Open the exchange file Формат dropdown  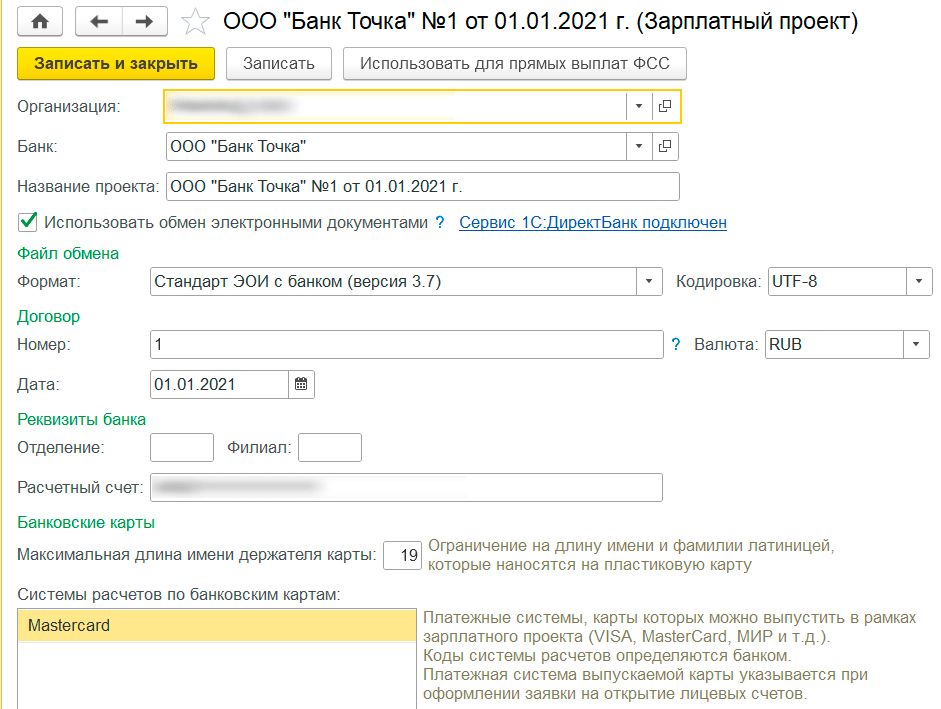pos(650,282)
